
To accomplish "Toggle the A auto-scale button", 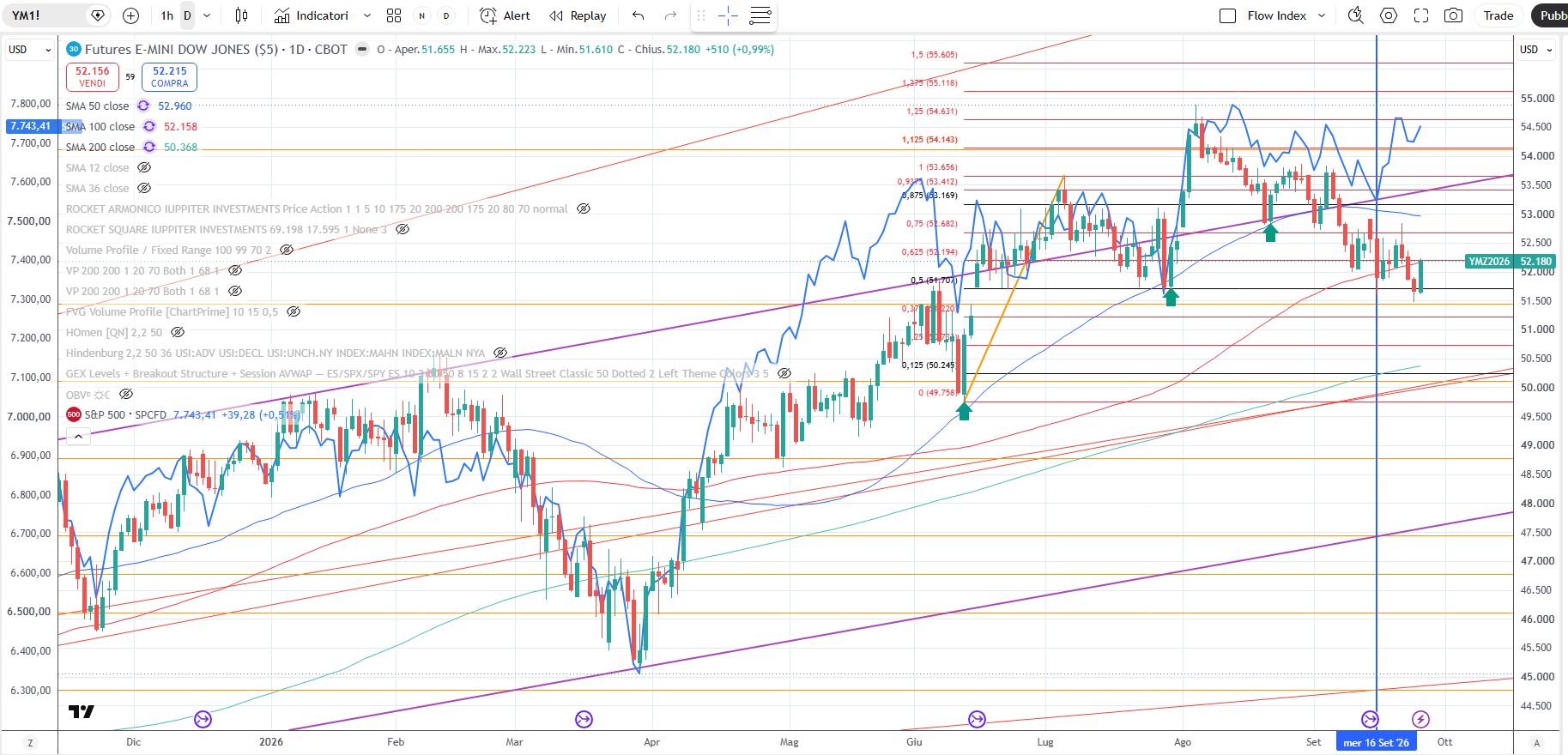I will click(x=1537, y=742).
